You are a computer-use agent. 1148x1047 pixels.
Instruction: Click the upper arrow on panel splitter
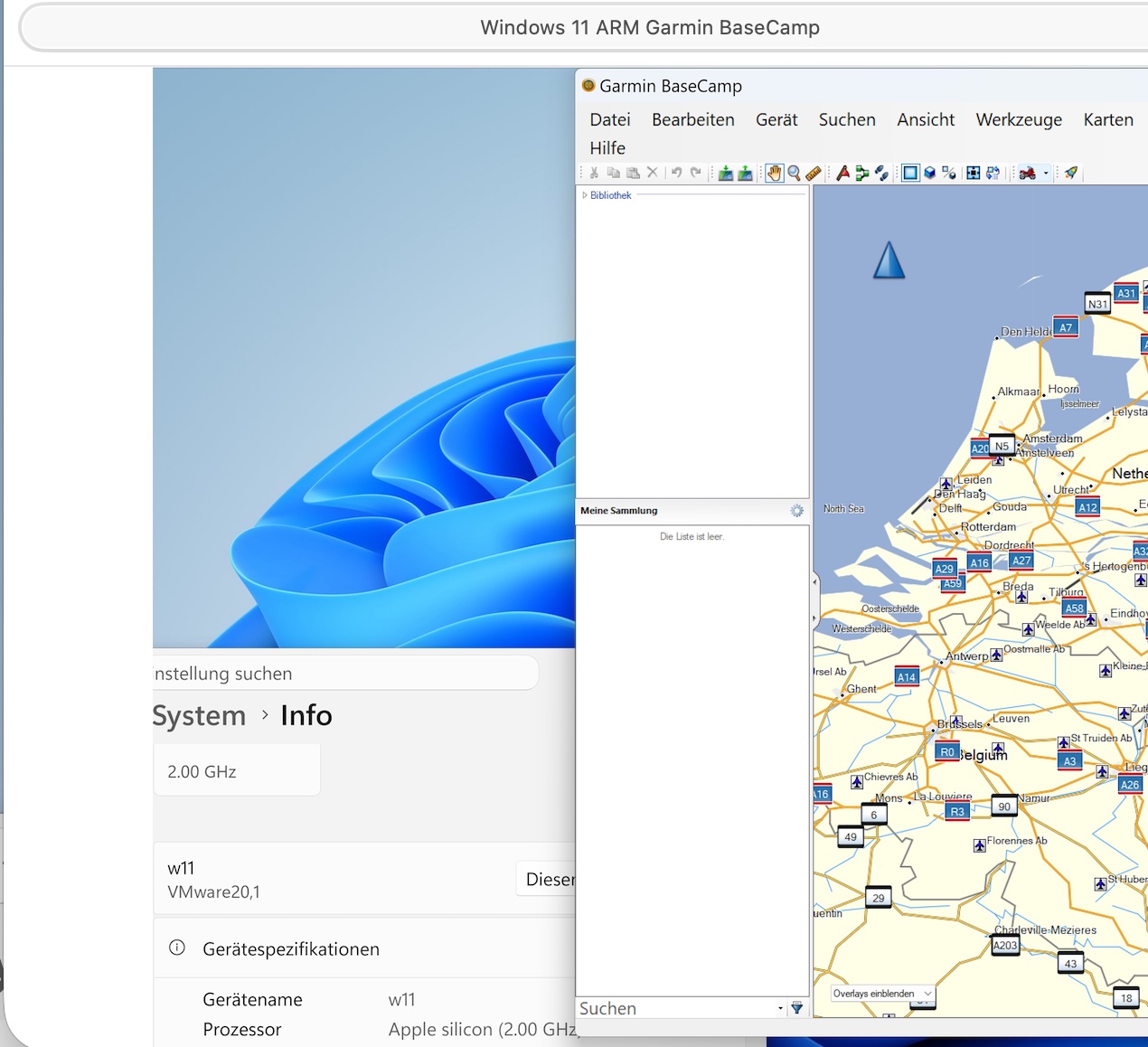[814, 582]
